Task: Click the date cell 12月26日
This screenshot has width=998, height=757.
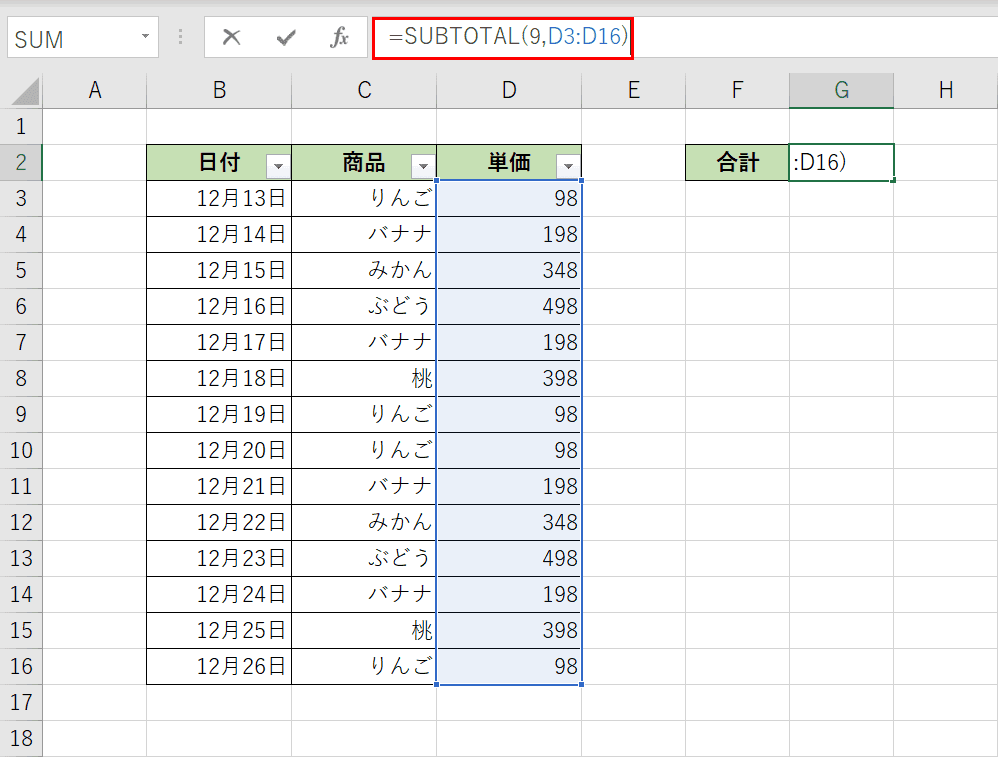Action: coord(219,667)
